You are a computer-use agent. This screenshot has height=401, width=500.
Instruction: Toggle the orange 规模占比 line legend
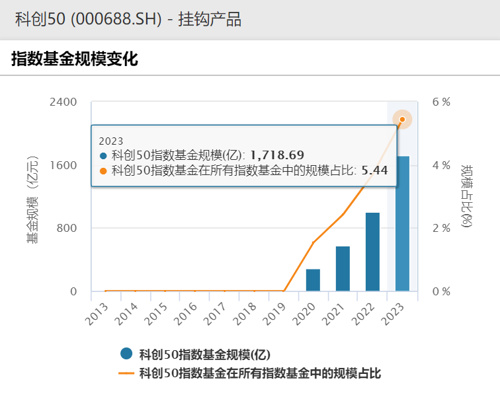click(x=250, y=373)
